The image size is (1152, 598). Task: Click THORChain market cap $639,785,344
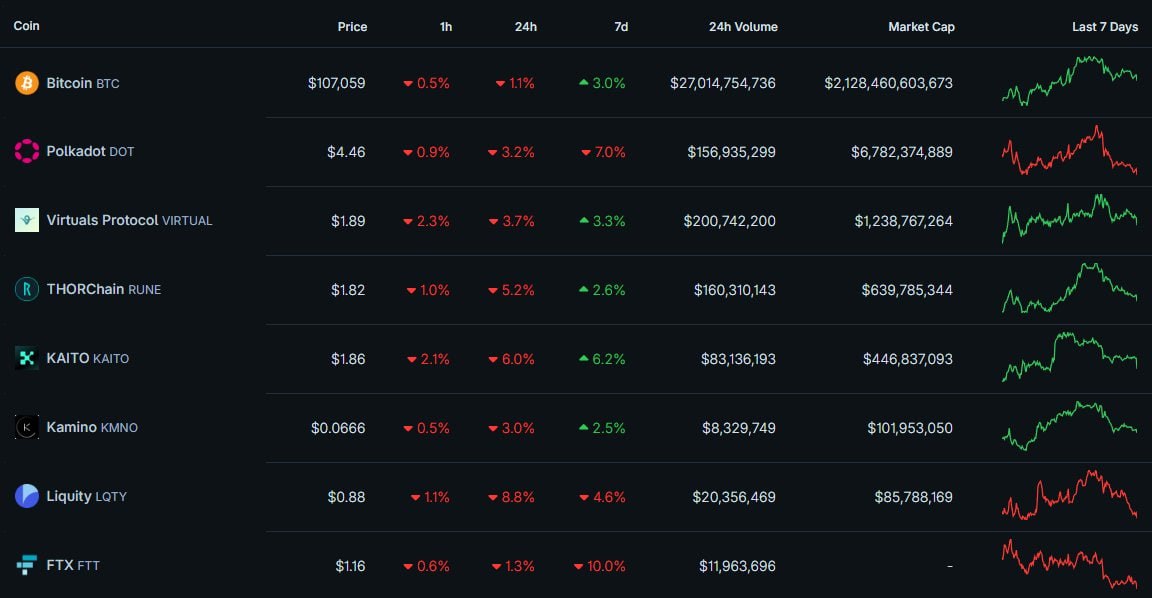pos(907,290)
